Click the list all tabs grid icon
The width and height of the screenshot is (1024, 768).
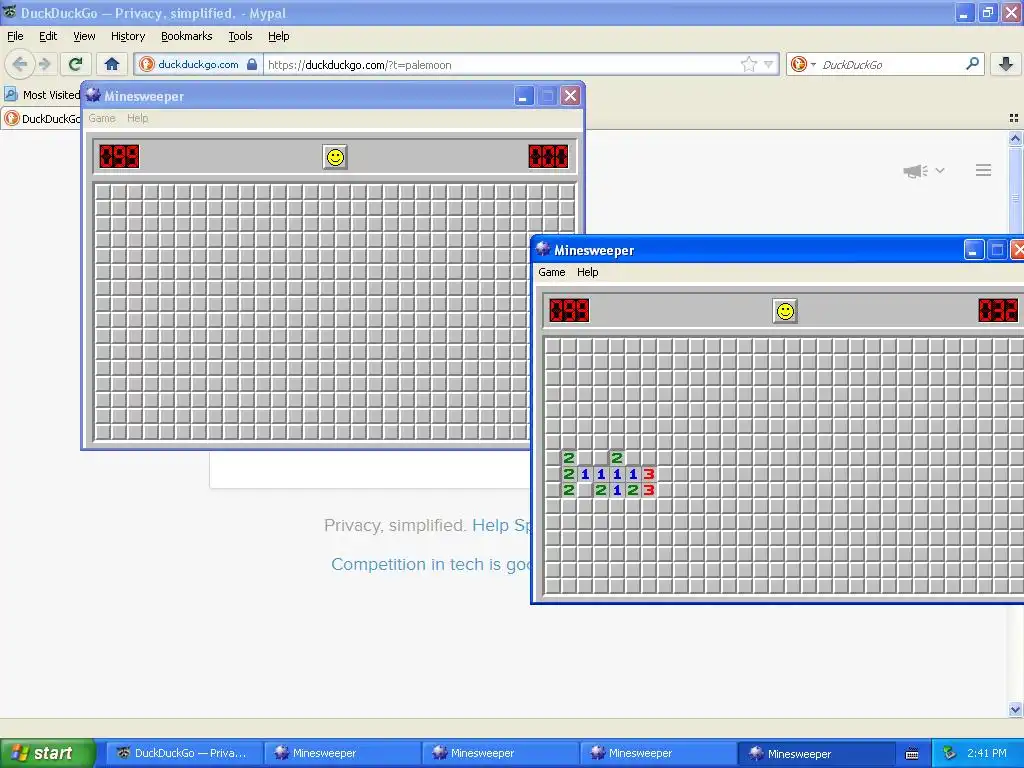tap(1014, 118)
